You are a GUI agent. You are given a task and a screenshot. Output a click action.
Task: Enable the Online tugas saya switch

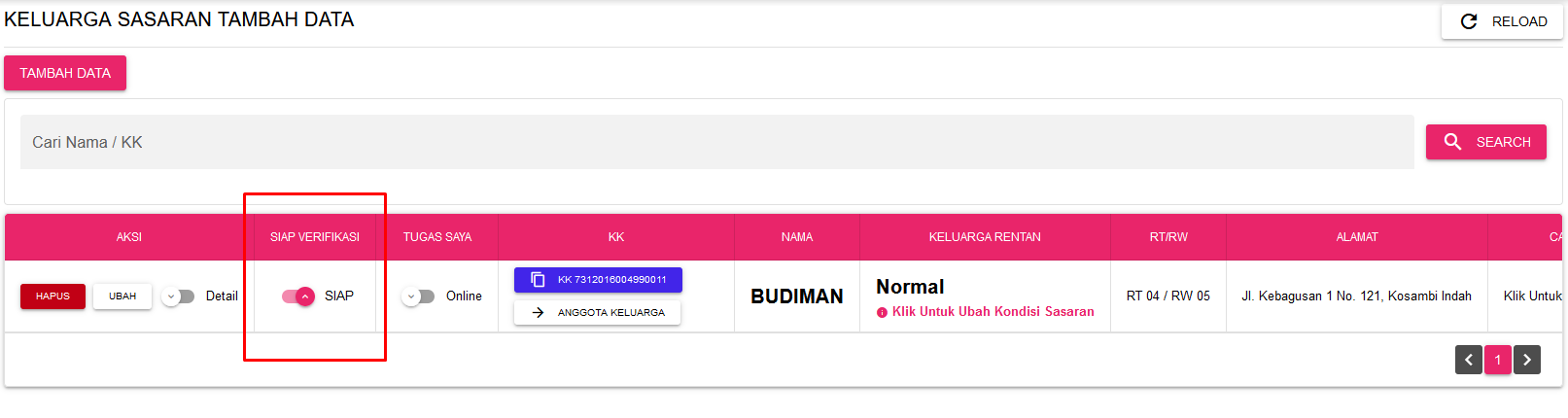[x=418, y=296]
